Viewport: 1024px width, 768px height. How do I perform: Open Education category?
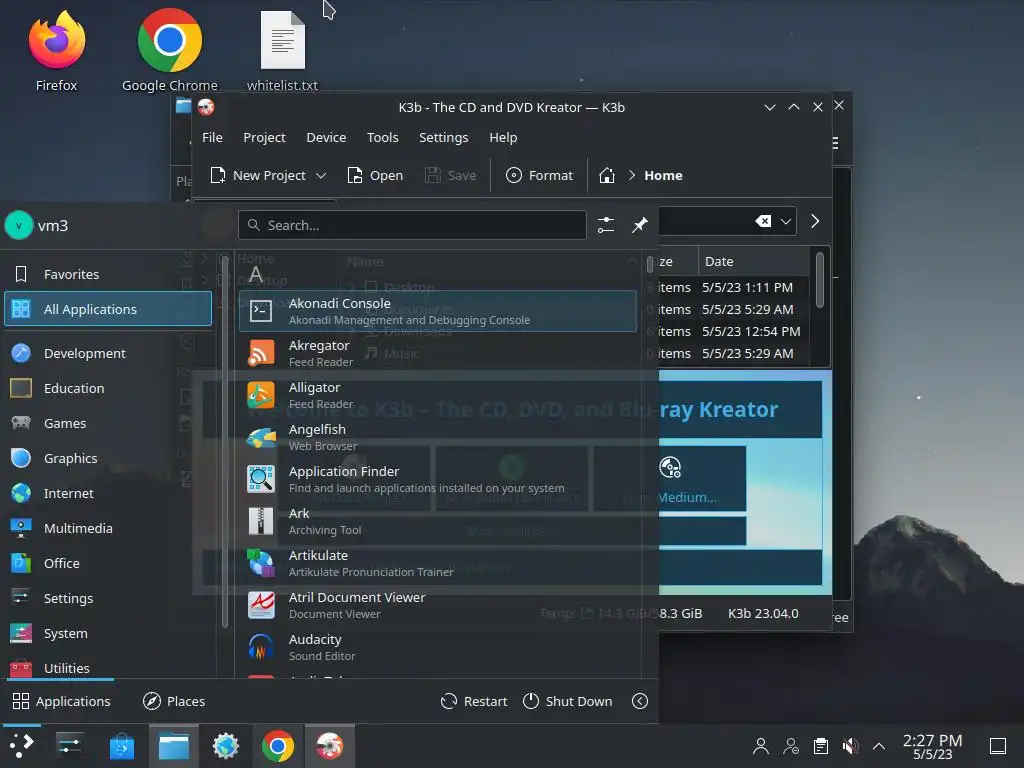coord(108,388)
